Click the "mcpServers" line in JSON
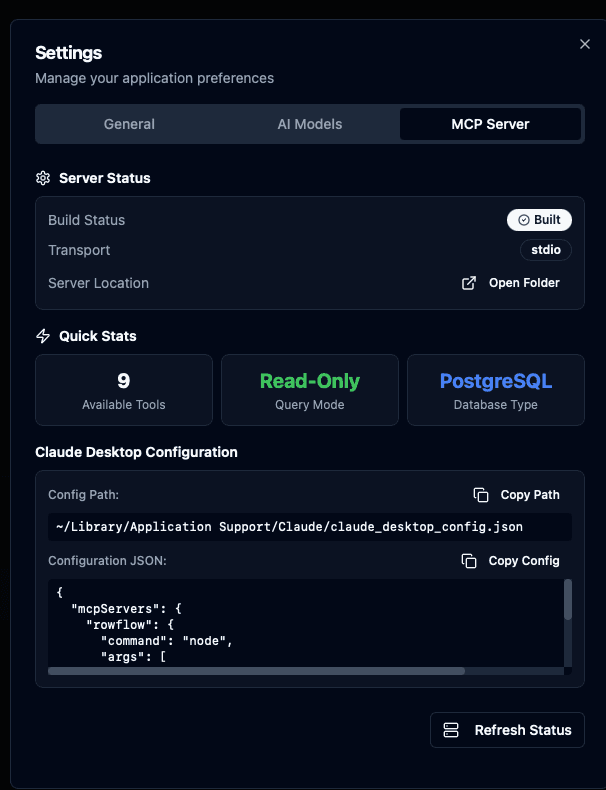606x790 pixels. coord(126,609)
